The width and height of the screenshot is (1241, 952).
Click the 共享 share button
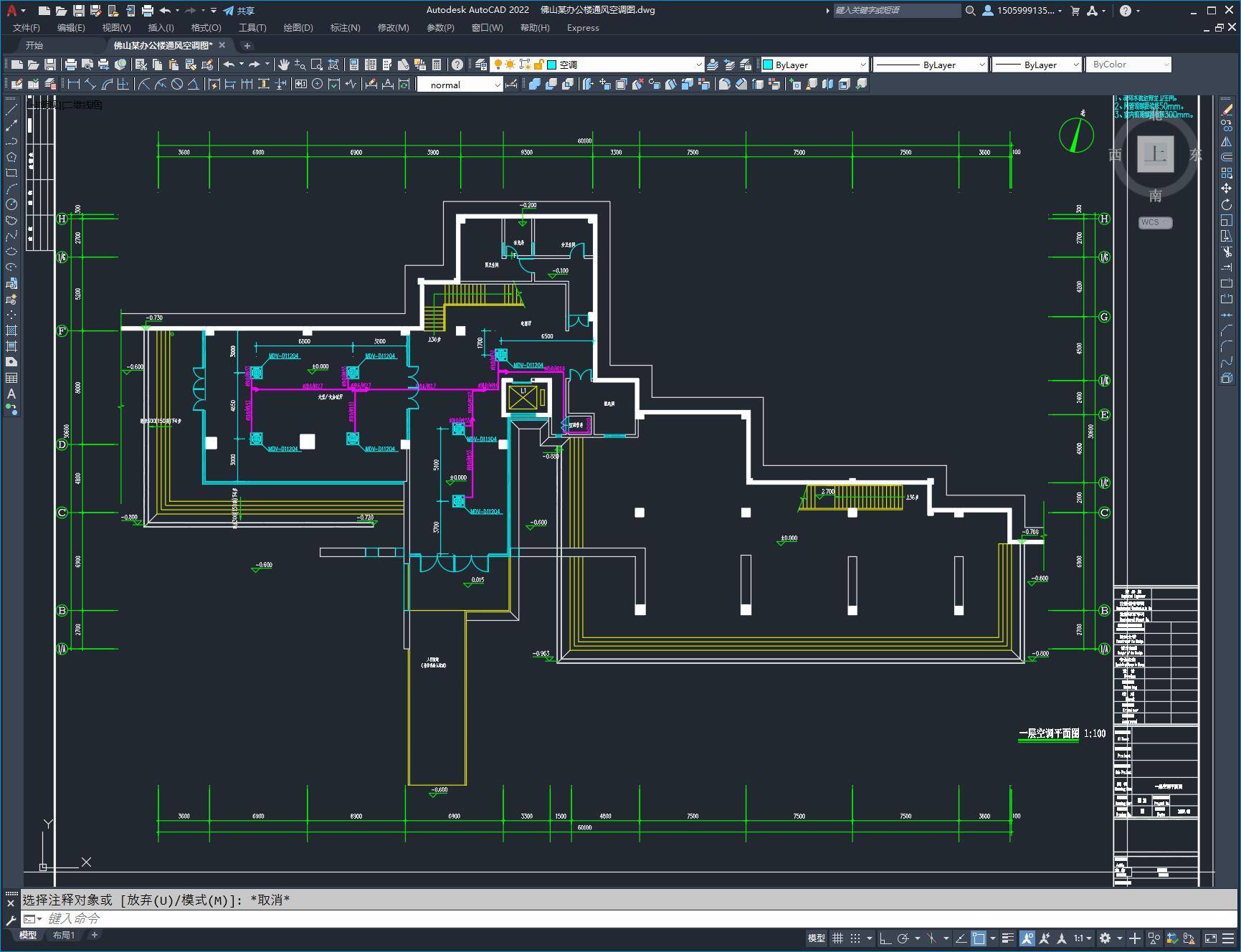tap(239, 10)
